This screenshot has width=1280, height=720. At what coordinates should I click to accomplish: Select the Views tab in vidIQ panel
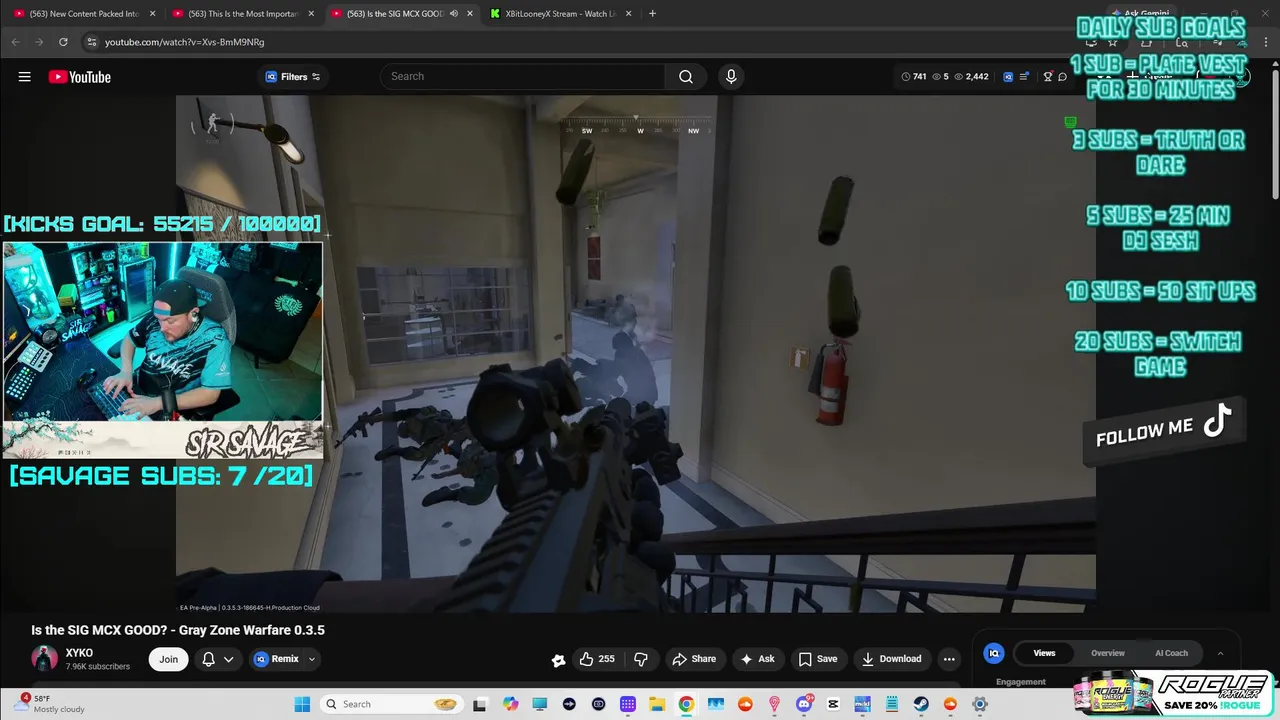tap(1044, 653)
